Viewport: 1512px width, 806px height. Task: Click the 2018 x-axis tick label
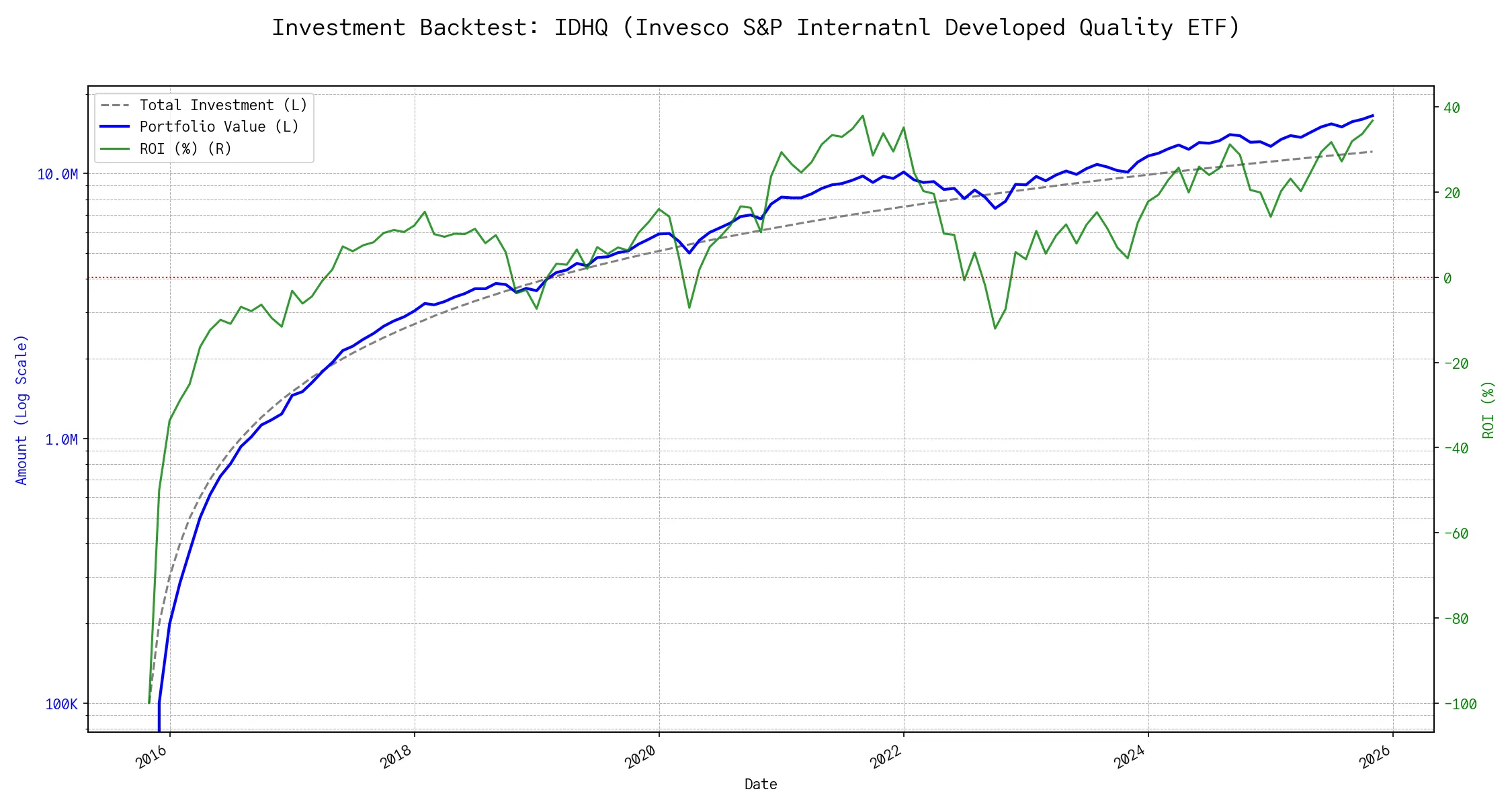tap(396, 758)
